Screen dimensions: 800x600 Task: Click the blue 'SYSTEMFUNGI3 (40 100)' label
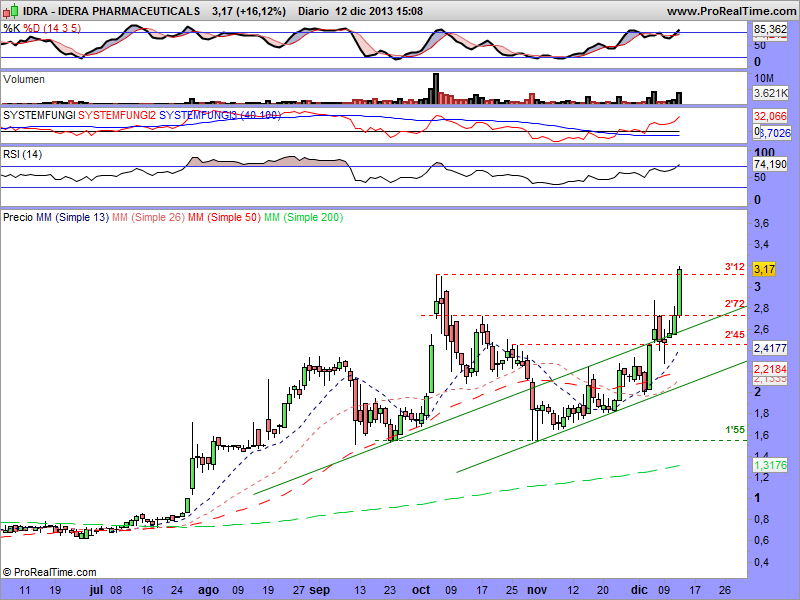[x=220, y=115]
